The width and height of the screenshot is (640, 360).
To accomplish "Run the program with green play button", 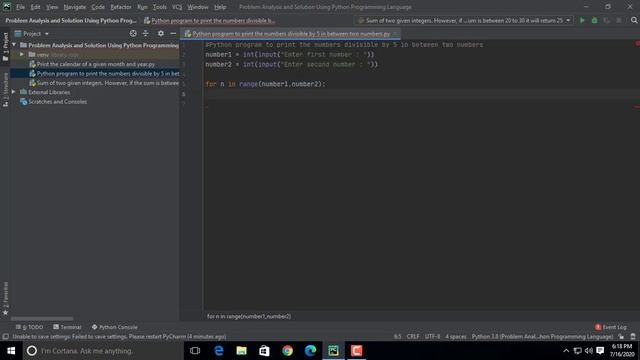I will (582, 20).
